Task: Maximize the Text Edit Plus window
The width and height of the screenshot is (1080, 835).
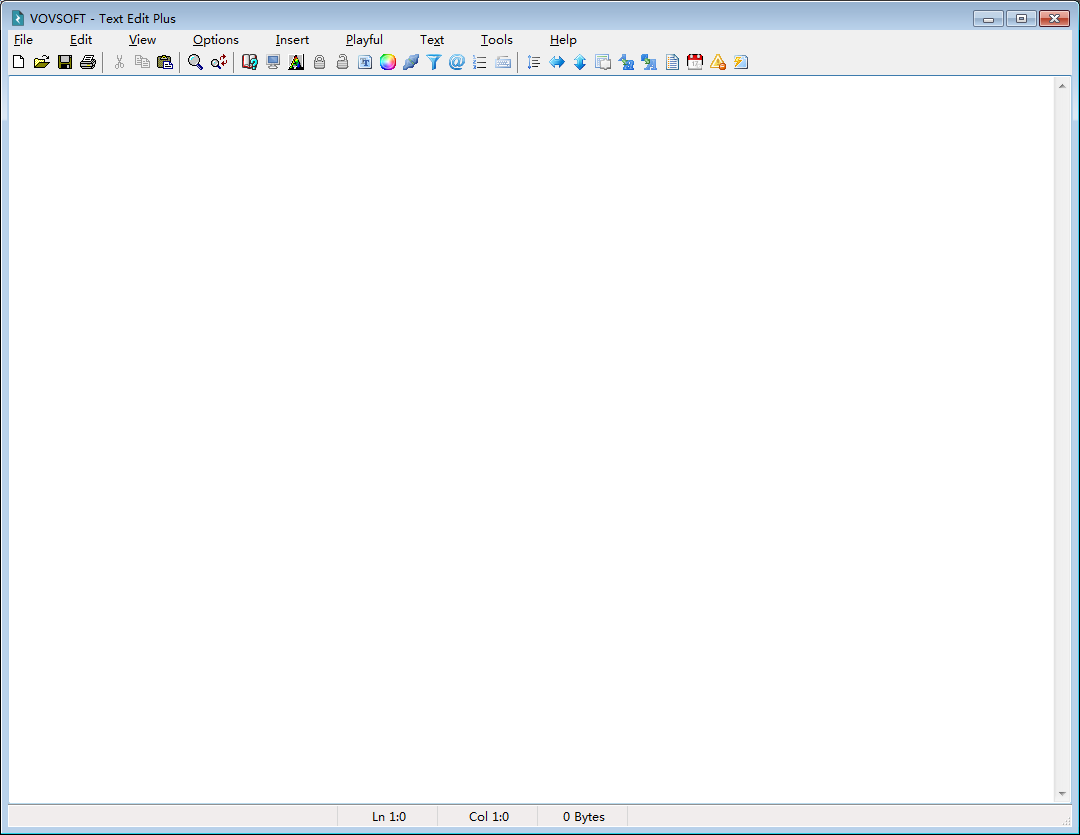Action: coord(1021,19)
